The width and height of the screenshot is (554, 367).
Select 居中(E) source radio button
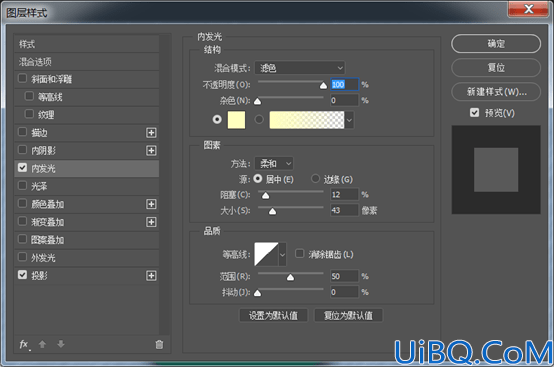click(x=258, y=179)
